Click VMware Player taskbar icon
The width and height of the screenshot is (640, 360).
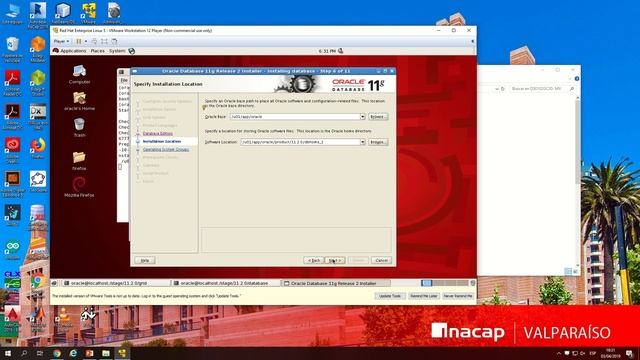click(122, 353)
